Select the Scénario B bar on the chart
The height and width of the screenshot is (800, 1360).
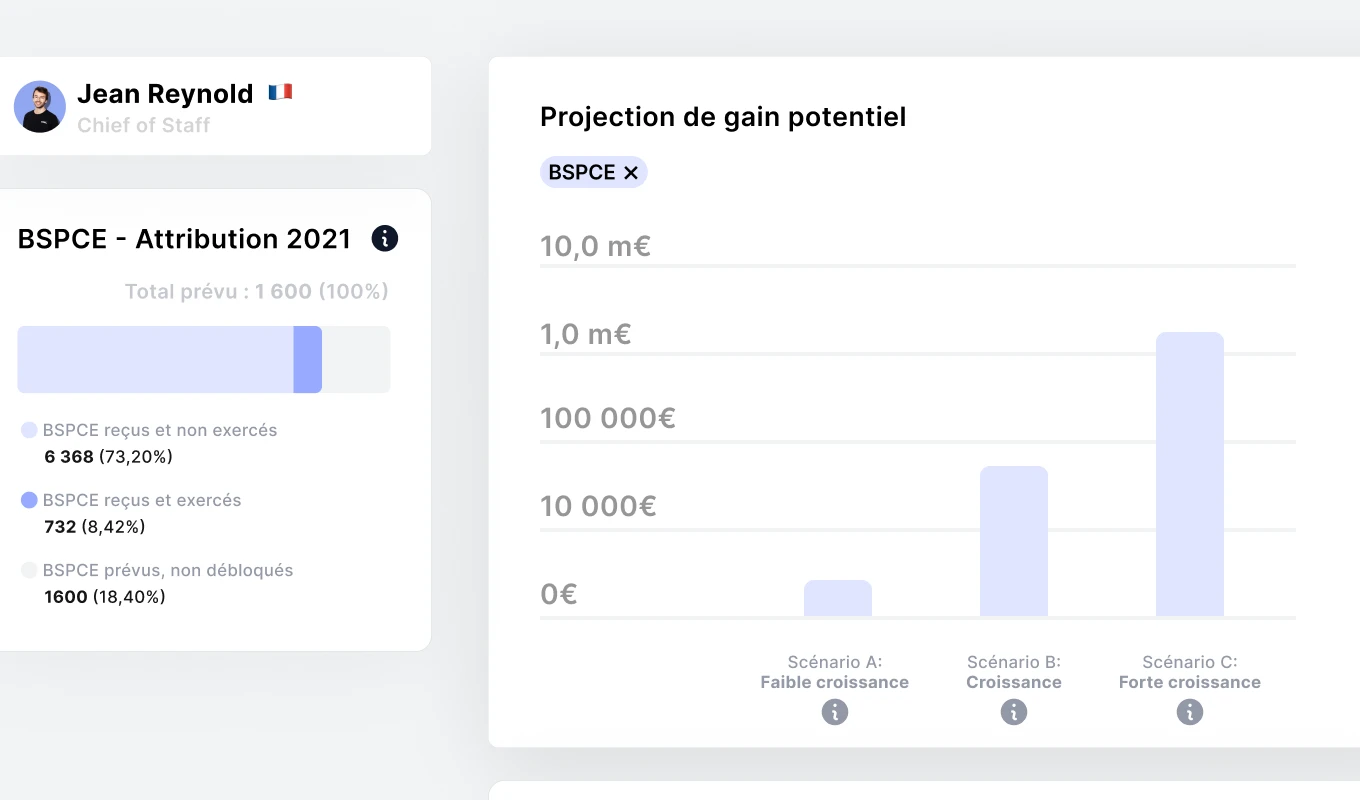tap(1014, 540)
